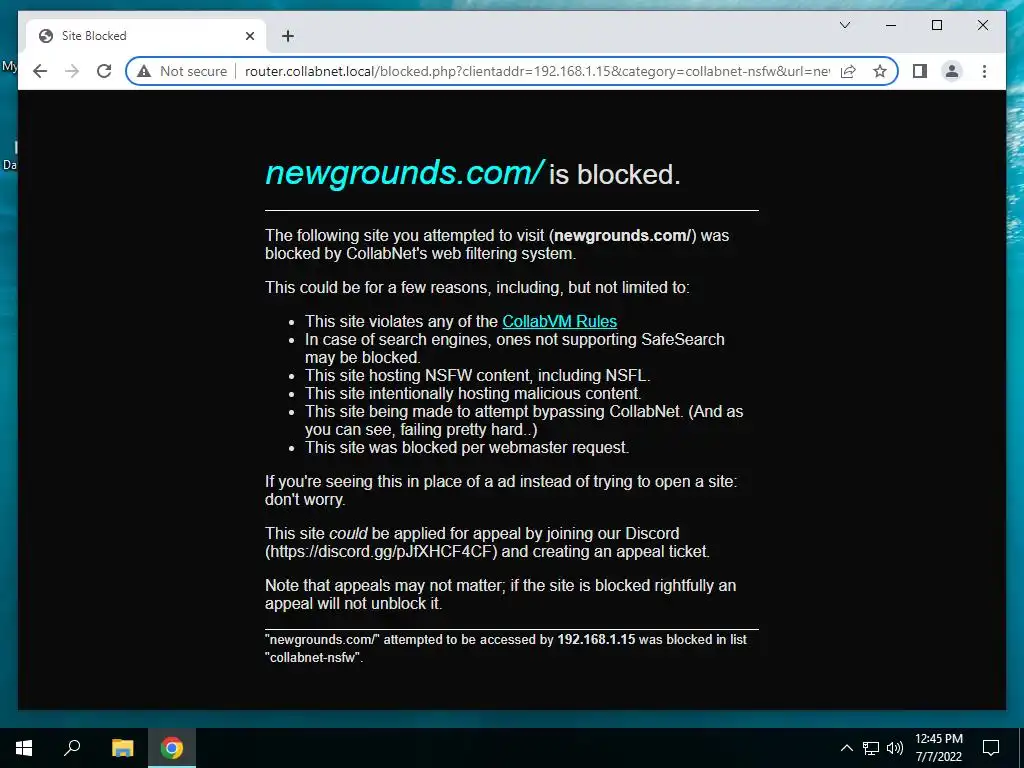Open the Not secure site info
The width and height of the screenshot is (1024, 768).
(182, 71)
